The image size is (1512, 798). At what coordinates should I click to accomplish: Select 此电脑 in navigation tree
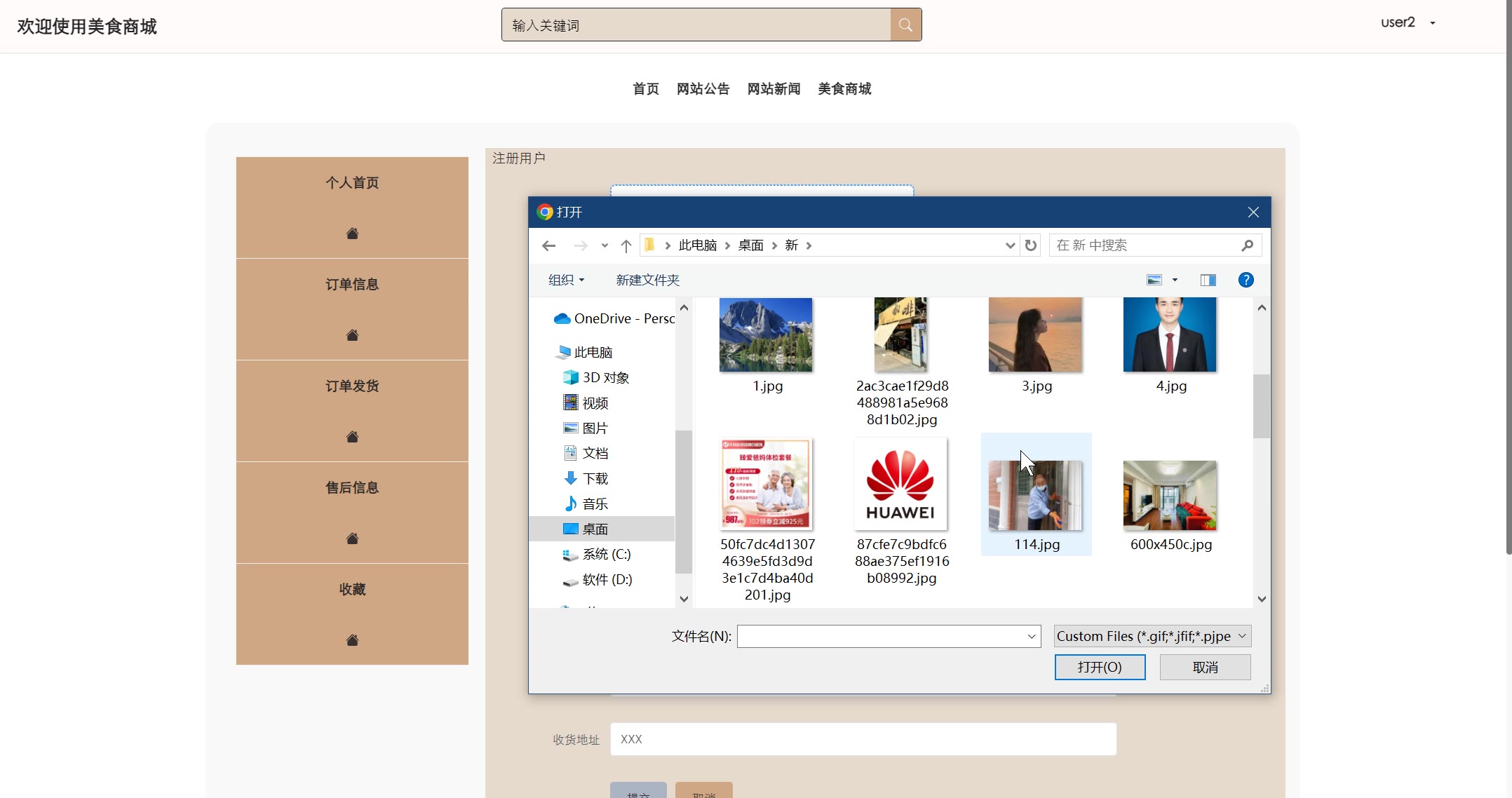coord(584,352)
